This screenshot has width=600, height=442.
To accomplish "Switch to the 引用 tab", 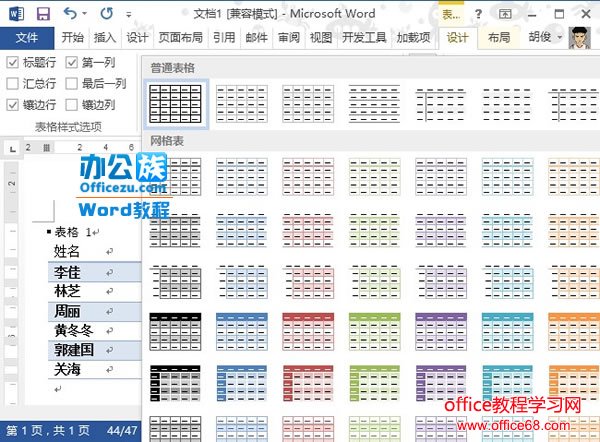I will click(x=224, y=38).
